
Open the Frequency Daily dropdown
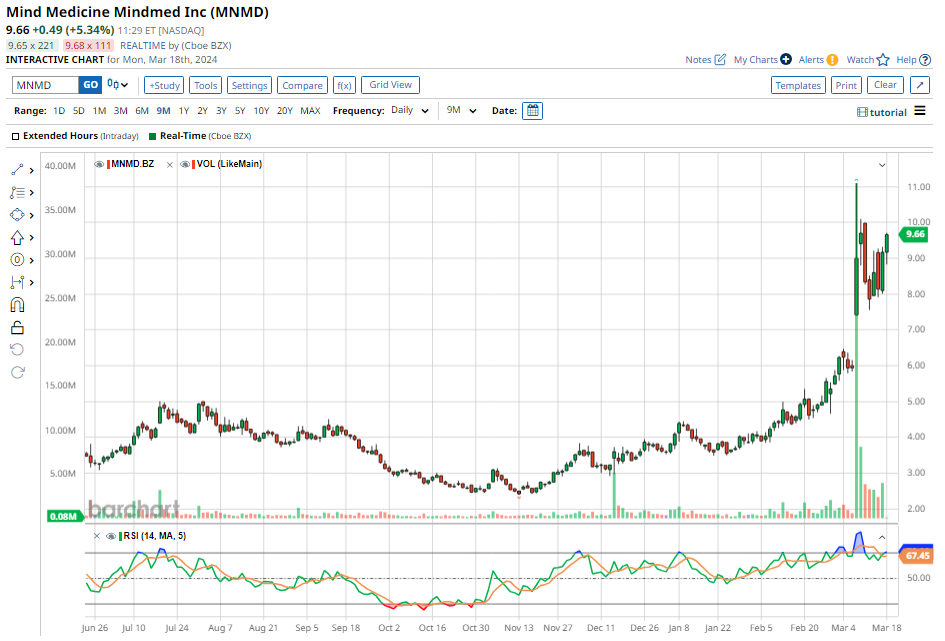pyautogui.click(x=410, y=111)
